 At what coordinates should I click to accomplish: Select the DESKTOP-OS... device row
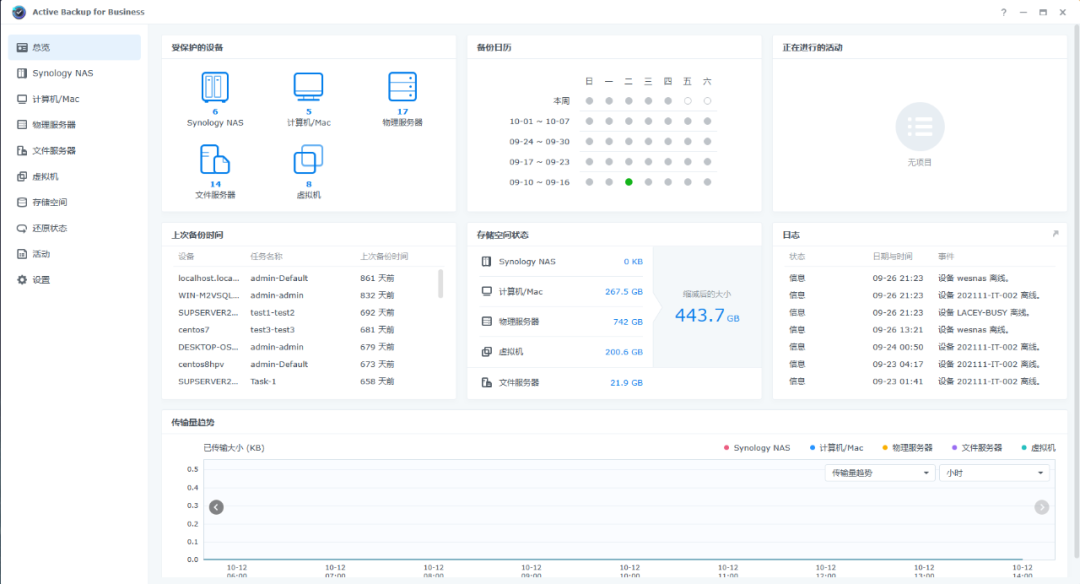coord(308,347)
